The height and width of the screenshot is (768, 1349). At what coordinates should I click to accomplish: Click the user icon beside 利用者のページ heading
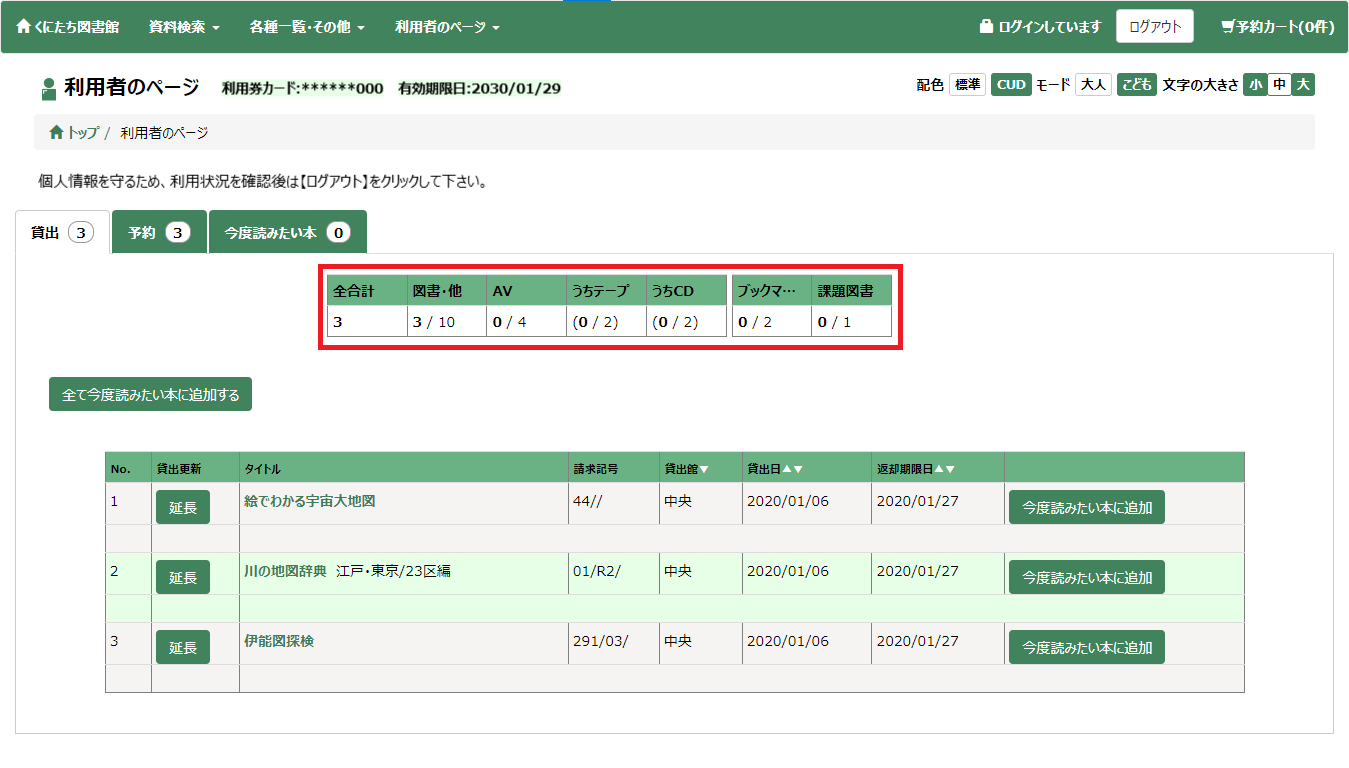[49, 89]
